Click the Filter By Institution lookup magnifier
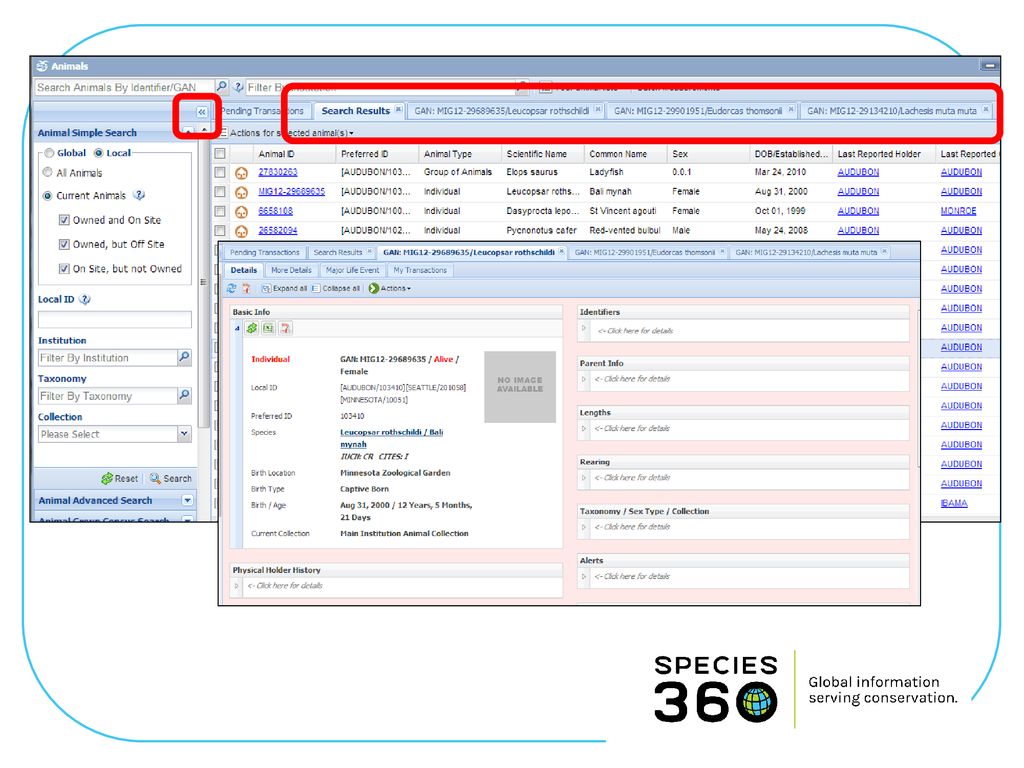The width and height of the screenshot is (1024, 768). point(185,357)
